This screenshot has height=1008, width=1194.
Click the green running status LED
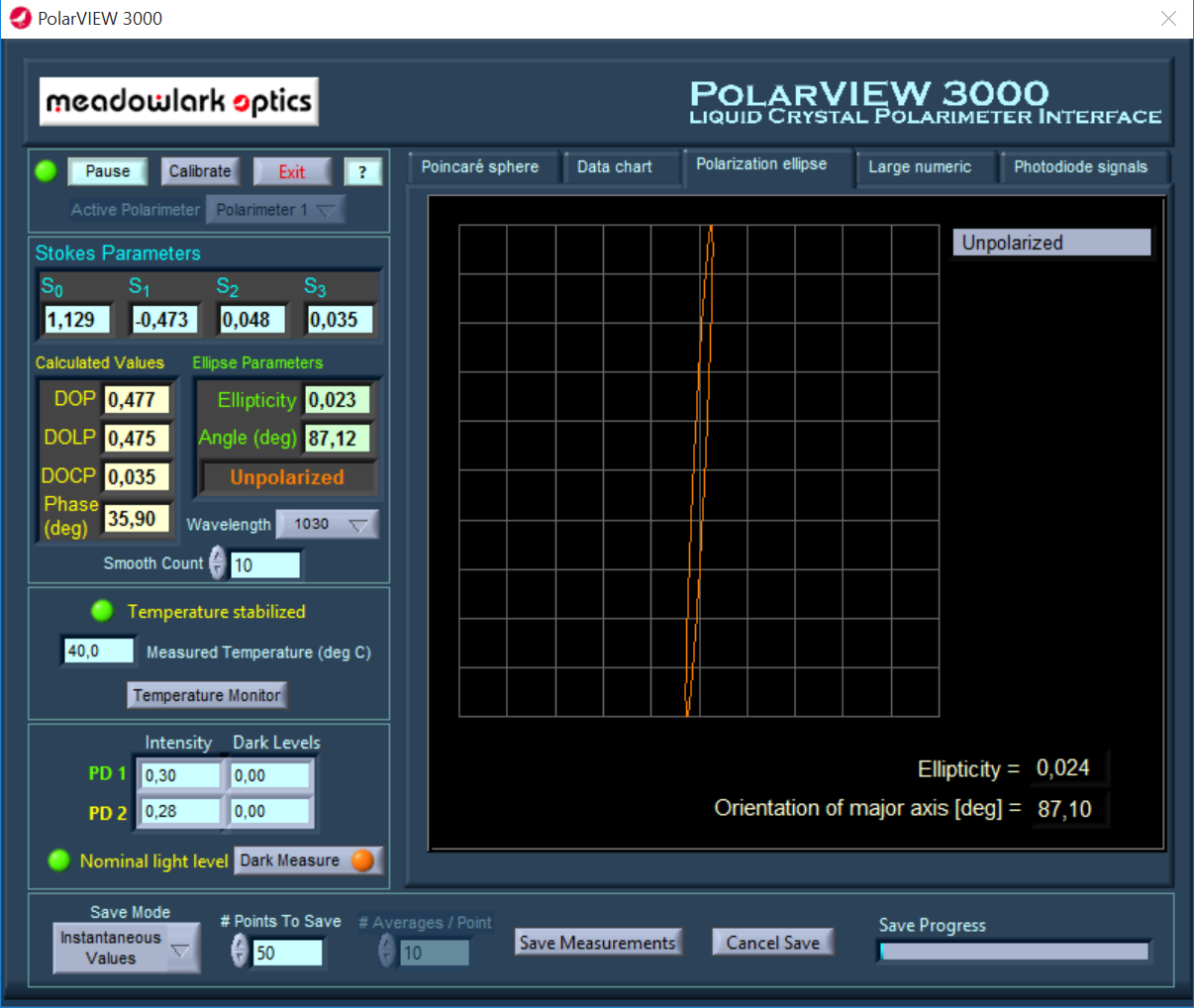coord(46,171)
